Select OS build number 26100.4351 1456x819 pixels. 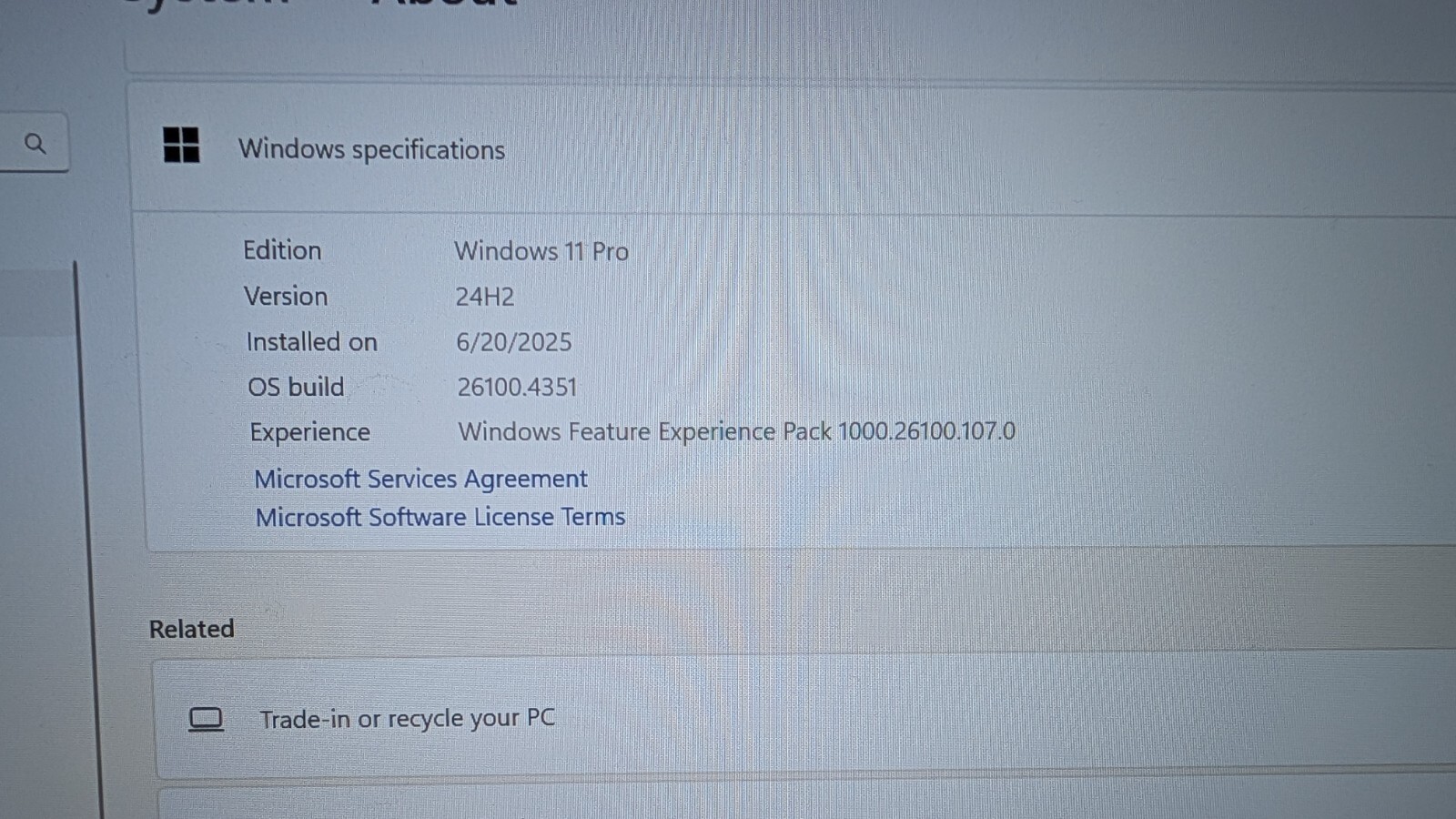point(517,388)
